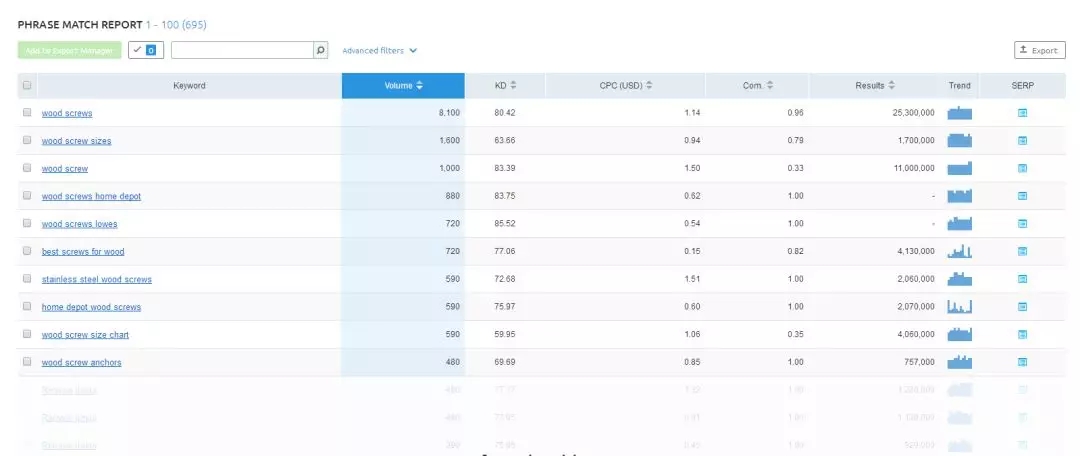Screen dimensions: 1080x456
Task: Open SERP snapshot for wood screw anchors
Action: tap(1022, 362)
